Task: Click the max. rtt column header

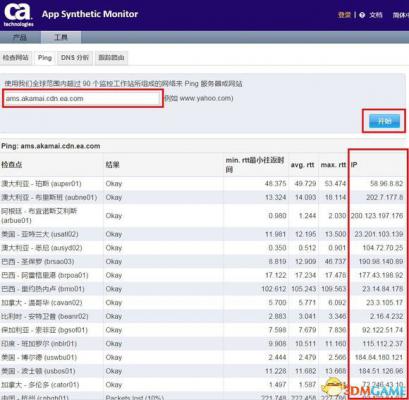Action: 333,165
